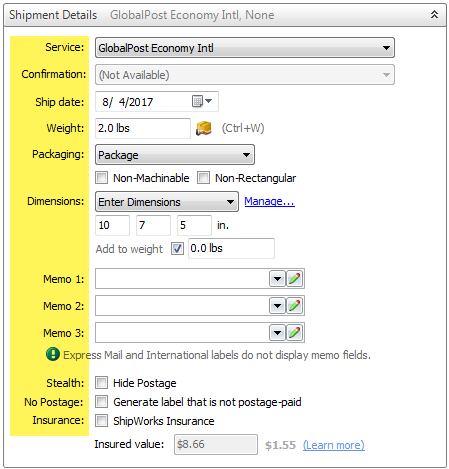The width and height of the screenshot is (449, 469).
Task: Open the insurance Learn more link
Action: [x=334, y=445]
